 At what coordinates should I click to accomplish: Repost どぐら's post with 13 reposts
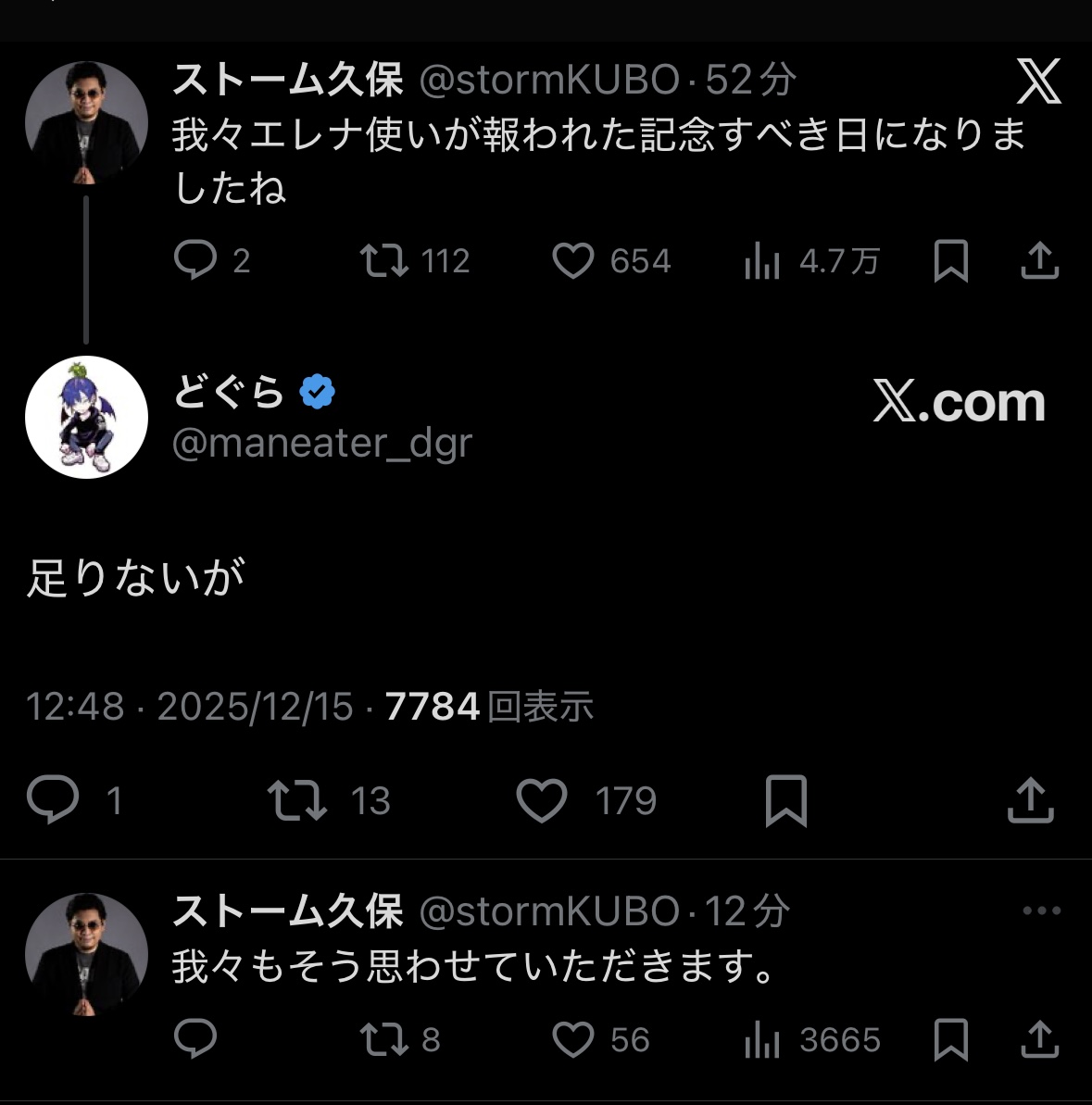pyautogui.click(x=296, y=800)
